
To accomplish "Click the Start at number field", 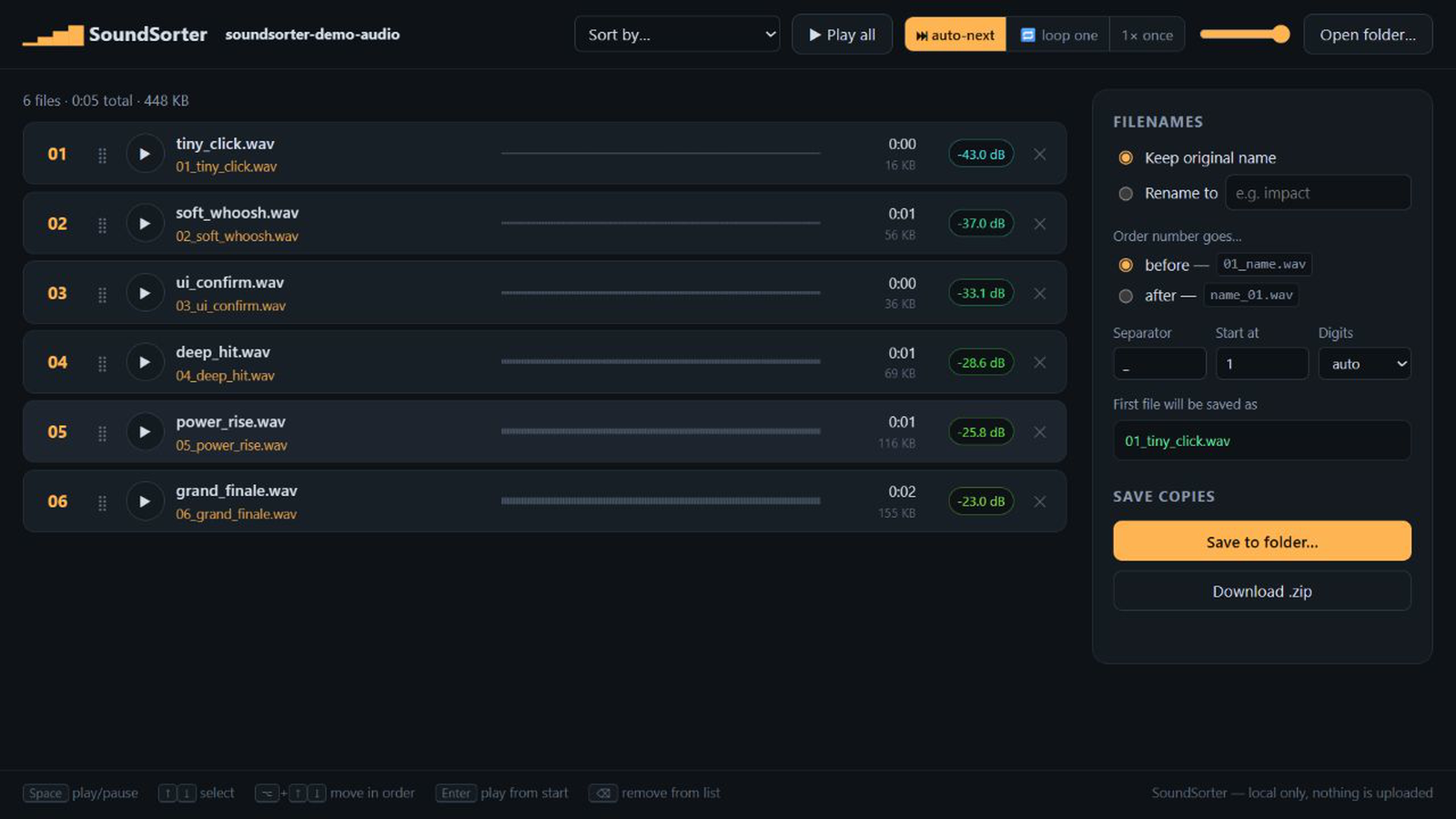I will tap(1262, 364).
